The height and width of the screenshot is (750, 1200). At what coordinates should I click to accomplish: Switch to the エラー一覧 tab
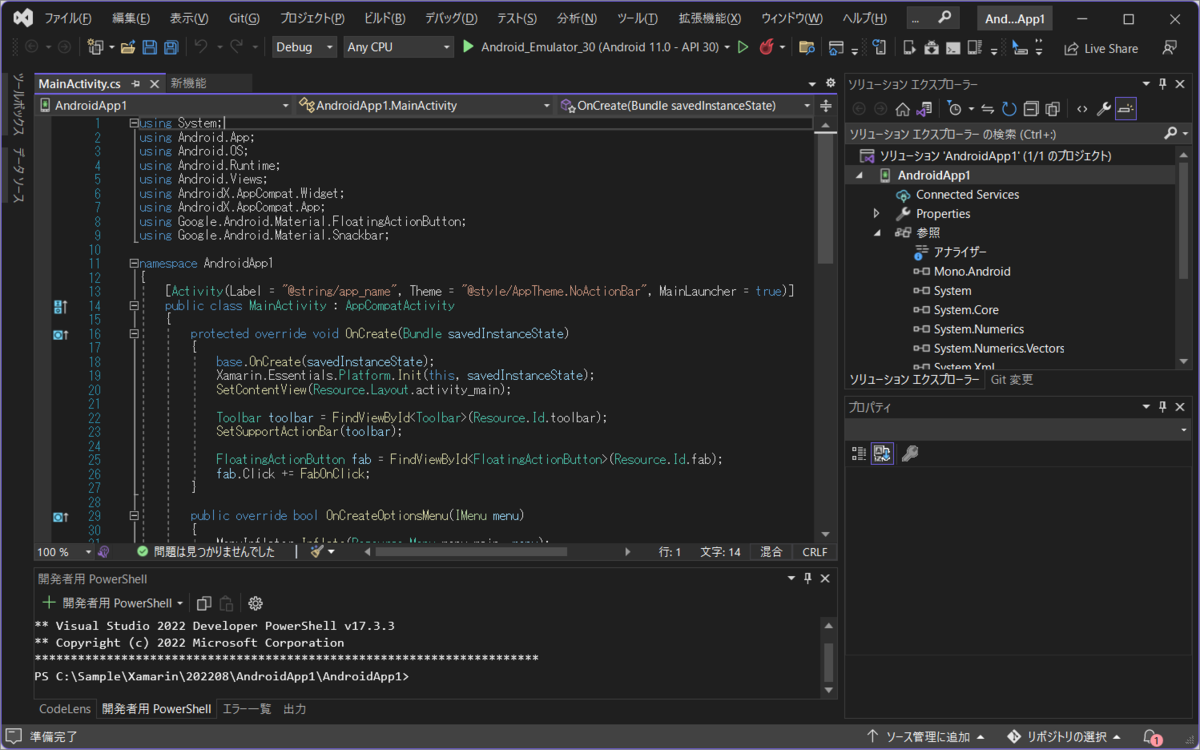[245, 709]
